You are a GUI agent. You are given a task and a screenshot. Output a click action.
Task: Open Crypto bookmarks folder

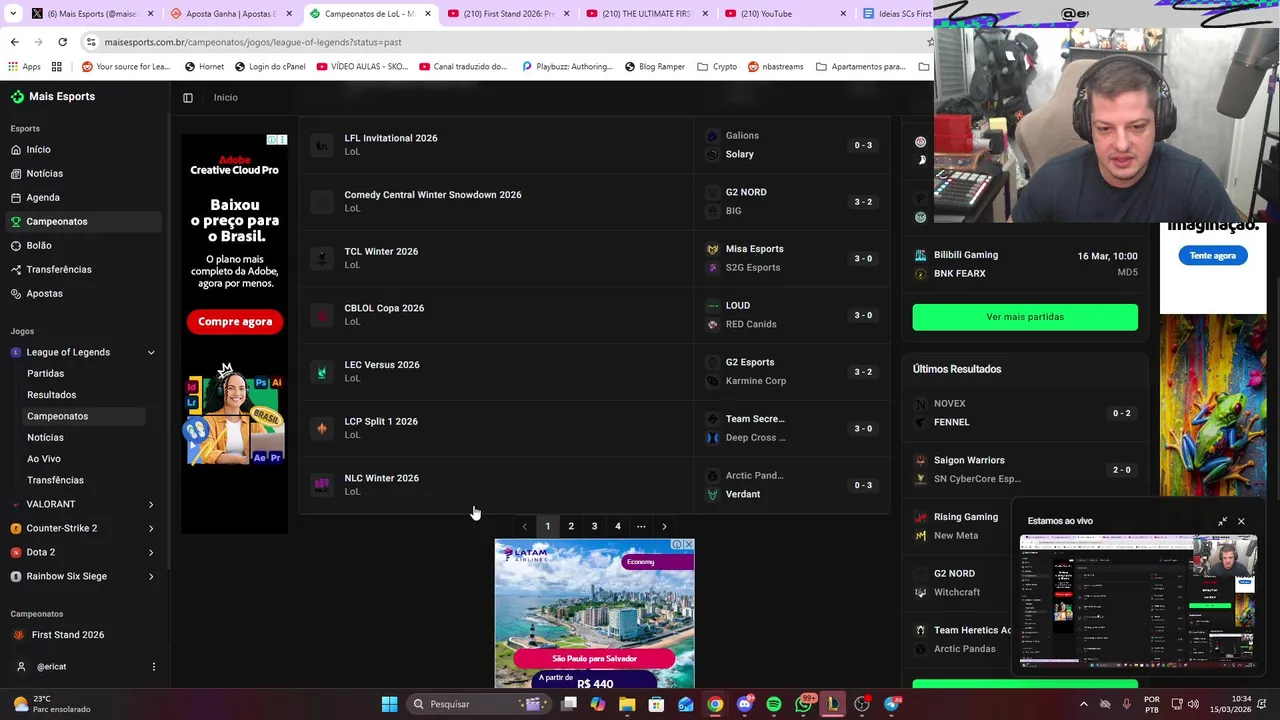(717, 67)
